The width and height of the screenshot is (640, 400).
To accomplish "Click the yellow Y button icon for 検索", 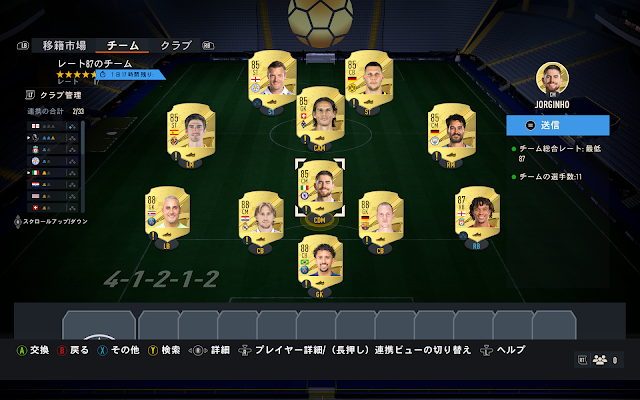I will (x=153, y=351).
